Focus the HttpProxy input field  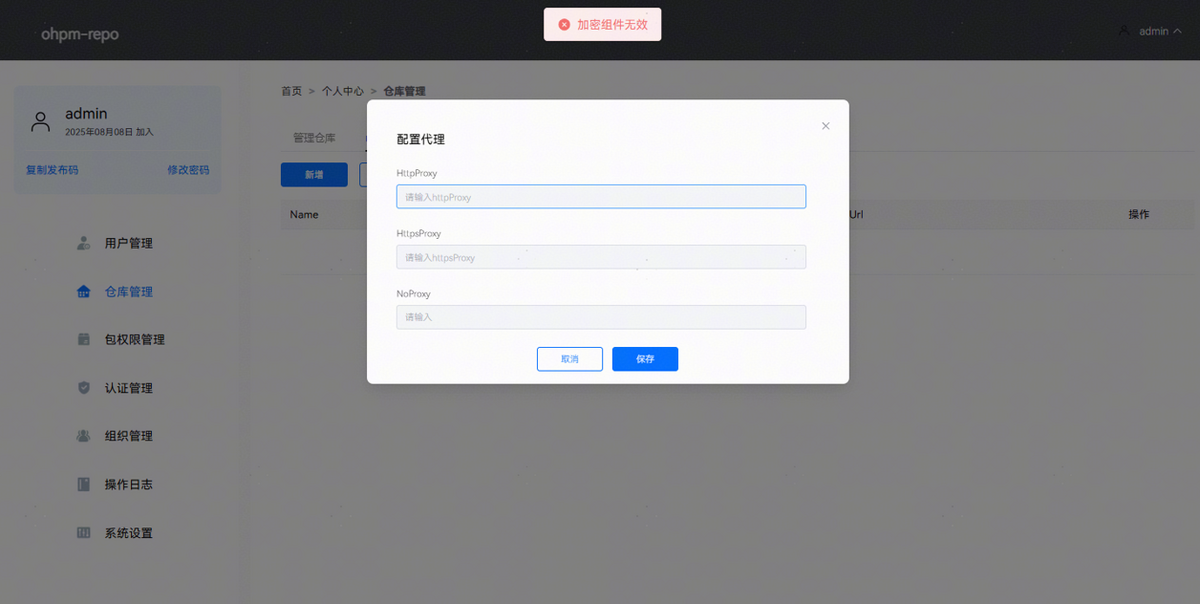(600, 197)
